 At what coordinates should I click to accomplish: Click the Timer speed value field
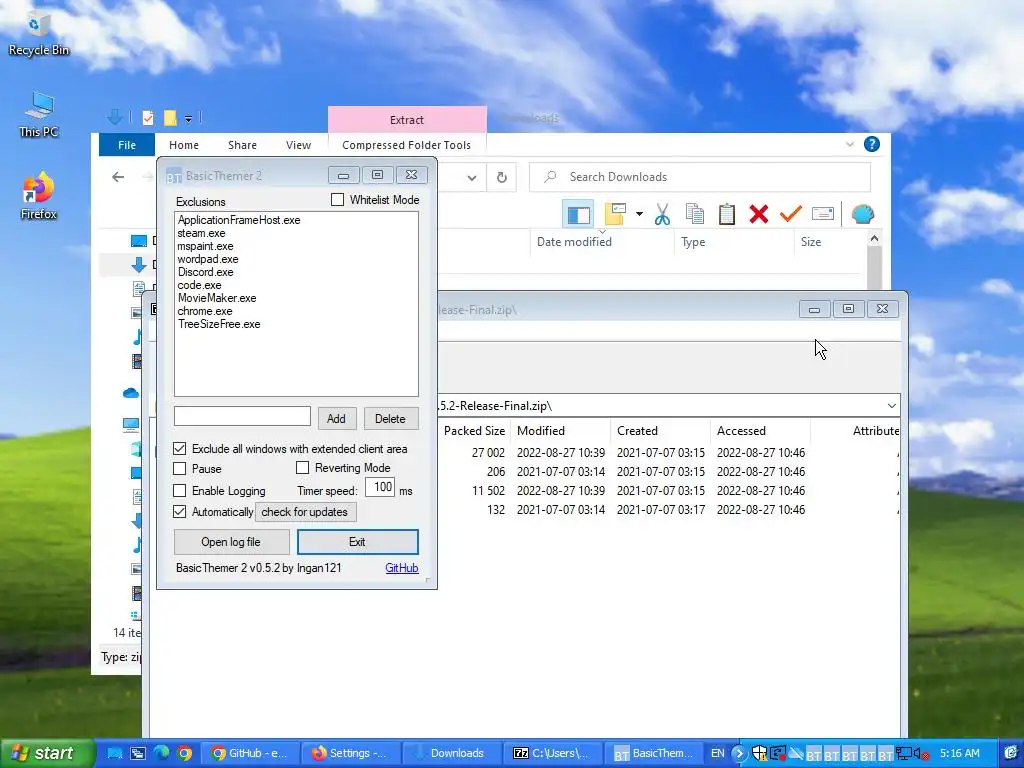379,487
